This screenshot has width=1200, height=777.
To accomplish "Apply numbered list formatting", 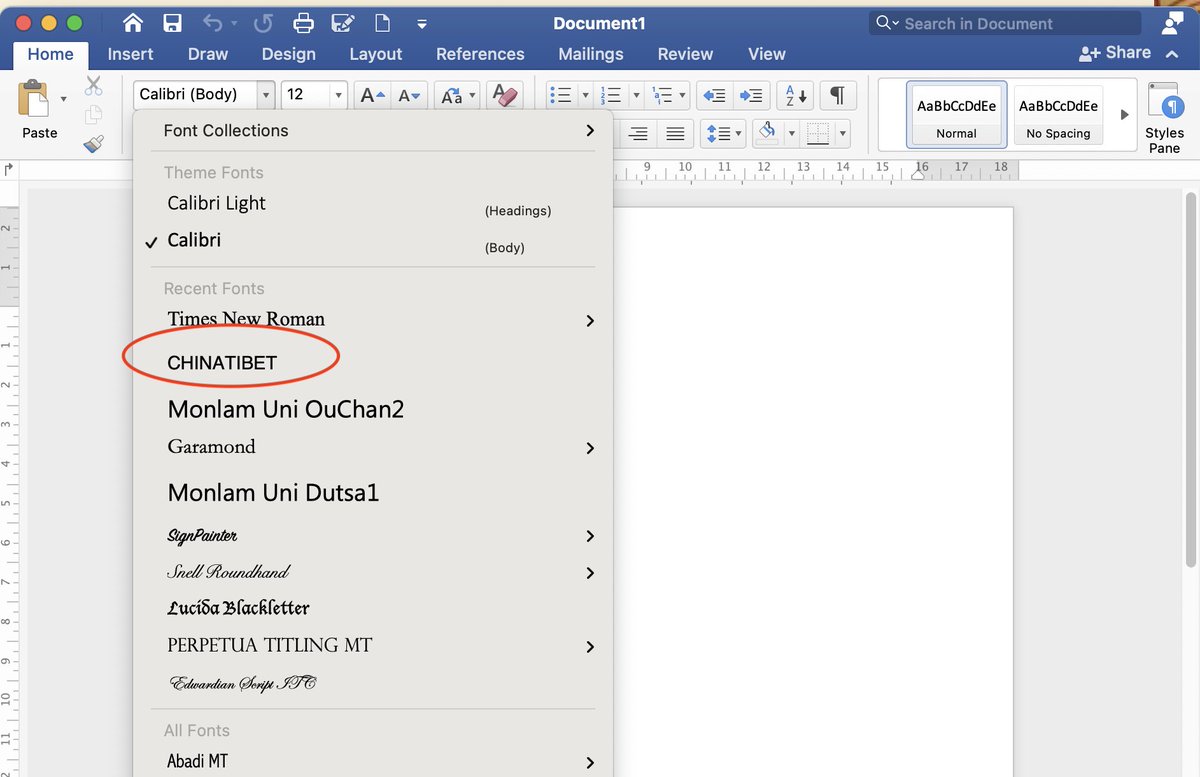I will [x=610, y=95].
